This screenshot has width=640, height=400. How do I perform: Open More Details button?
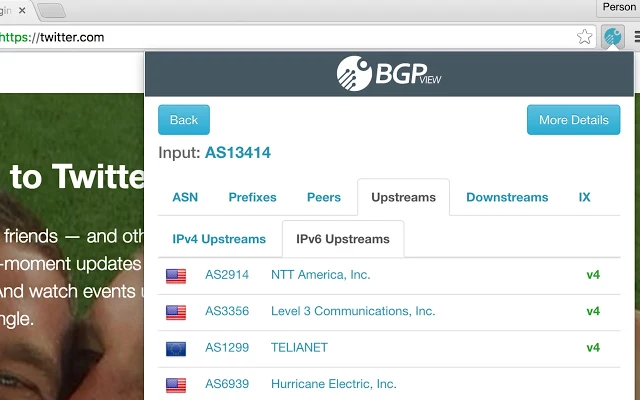click(x=573, y=120)
